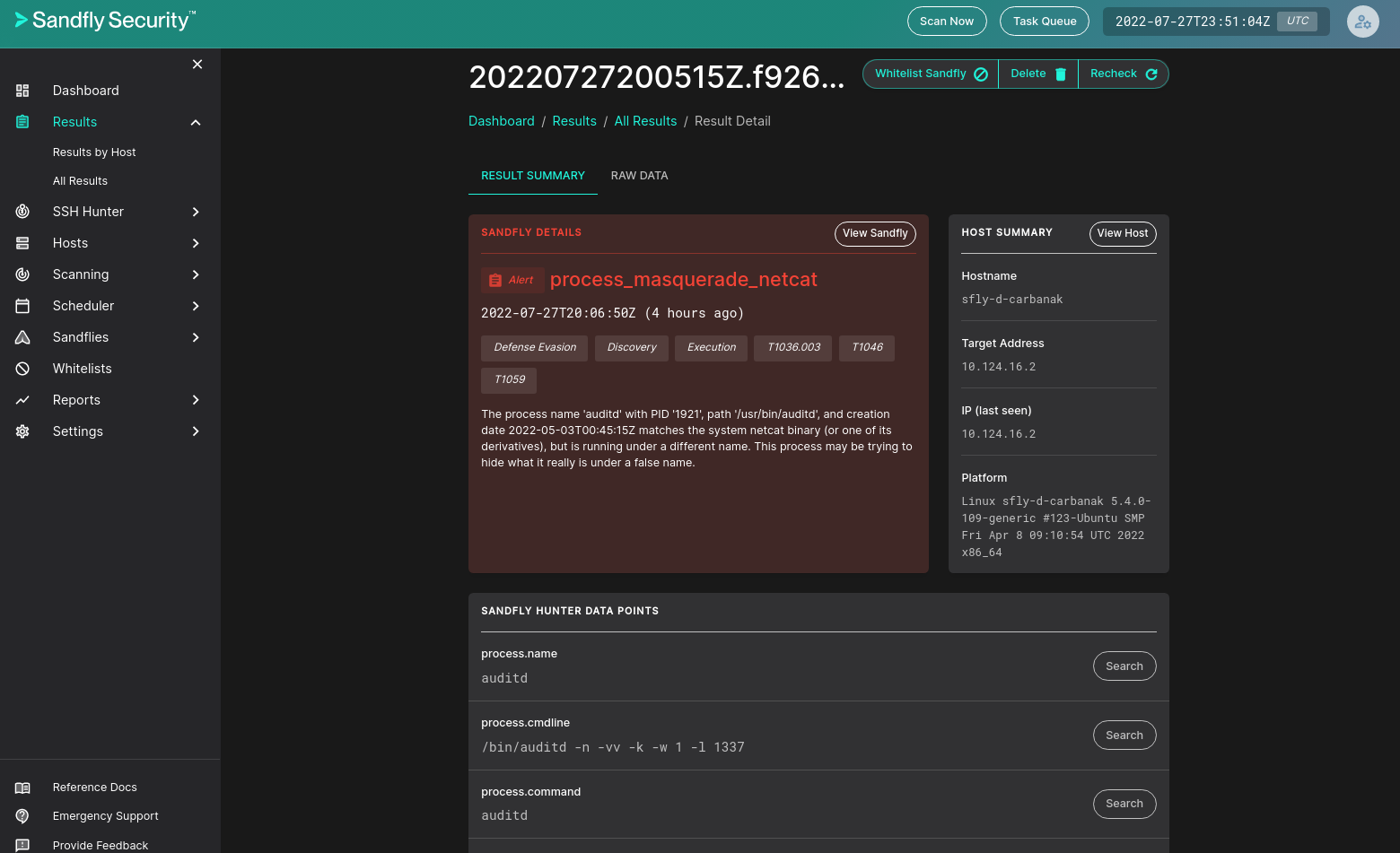This screenshot has width=1400, height=853.
Task: Click the SSH Hunter icon in sidebar
Action: tap(22, 212)
